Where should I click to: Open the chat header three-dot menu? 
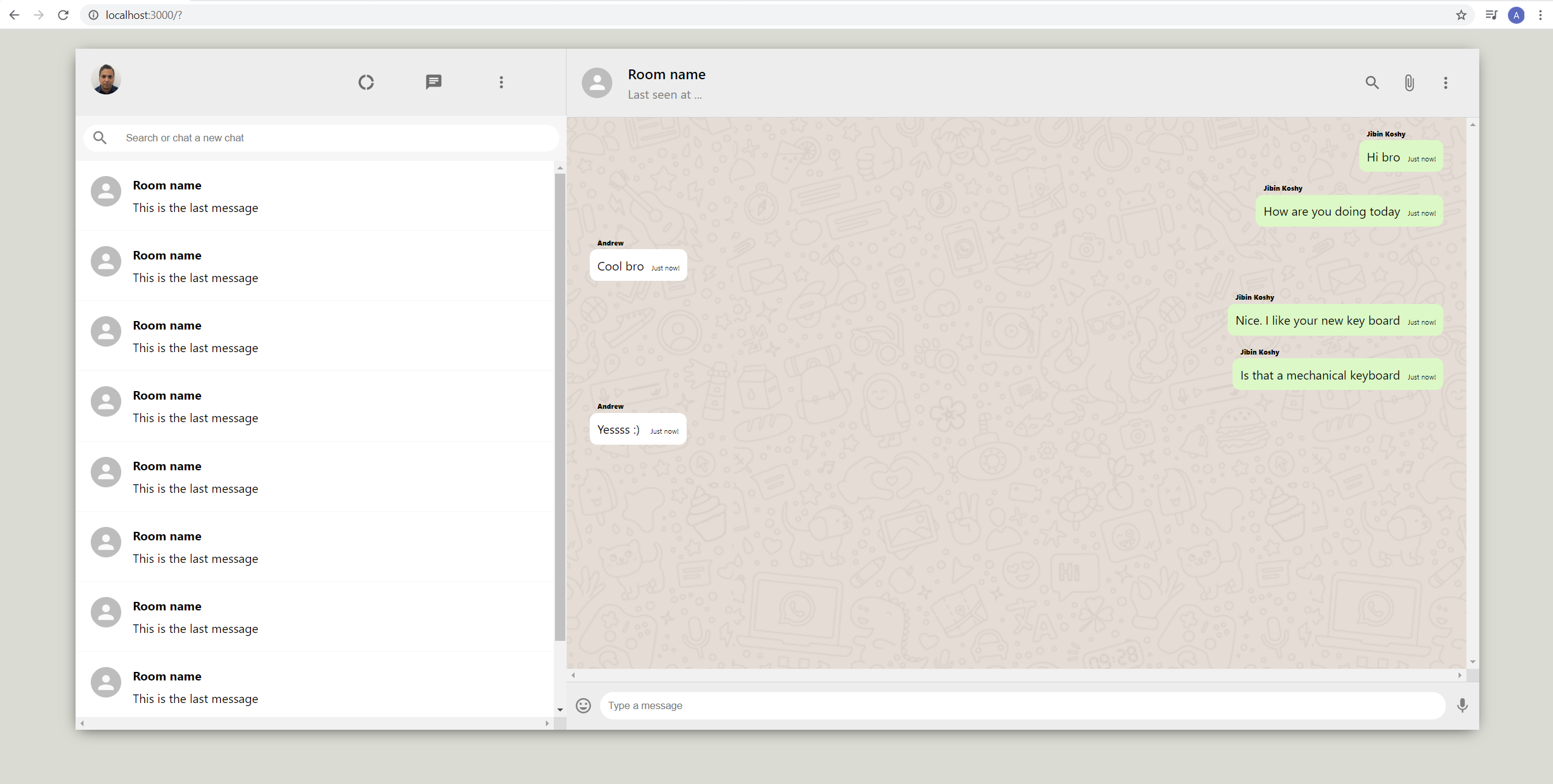[1445, 83]
